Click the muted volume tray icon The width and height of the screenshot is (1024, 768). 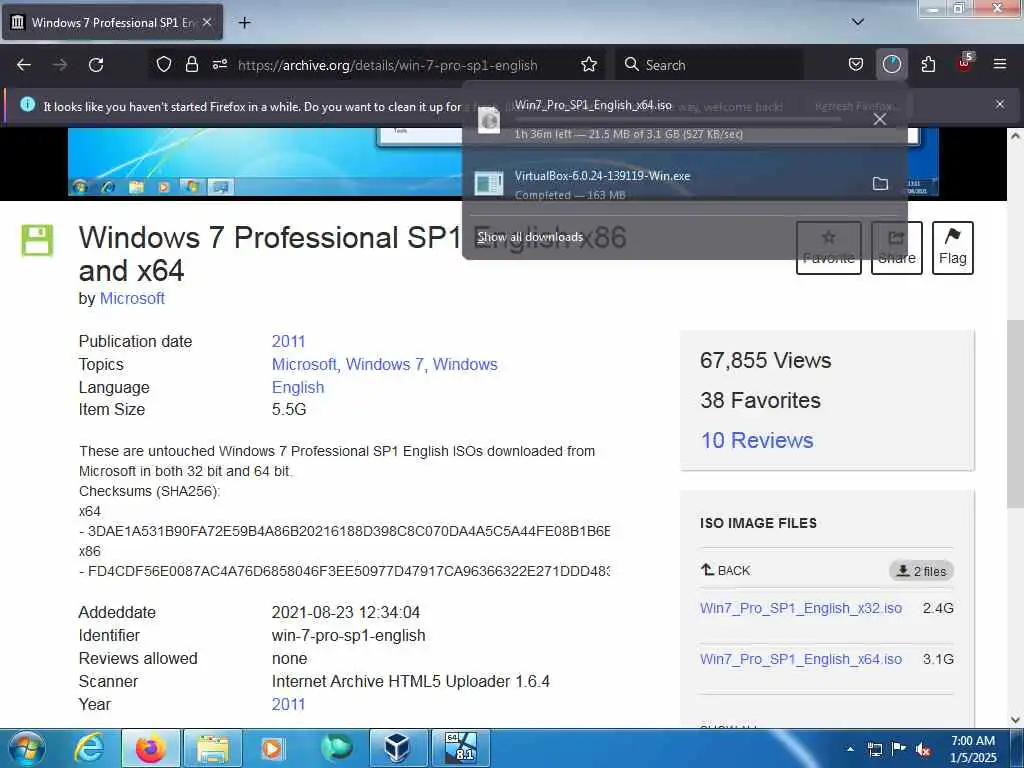(923, 749)
